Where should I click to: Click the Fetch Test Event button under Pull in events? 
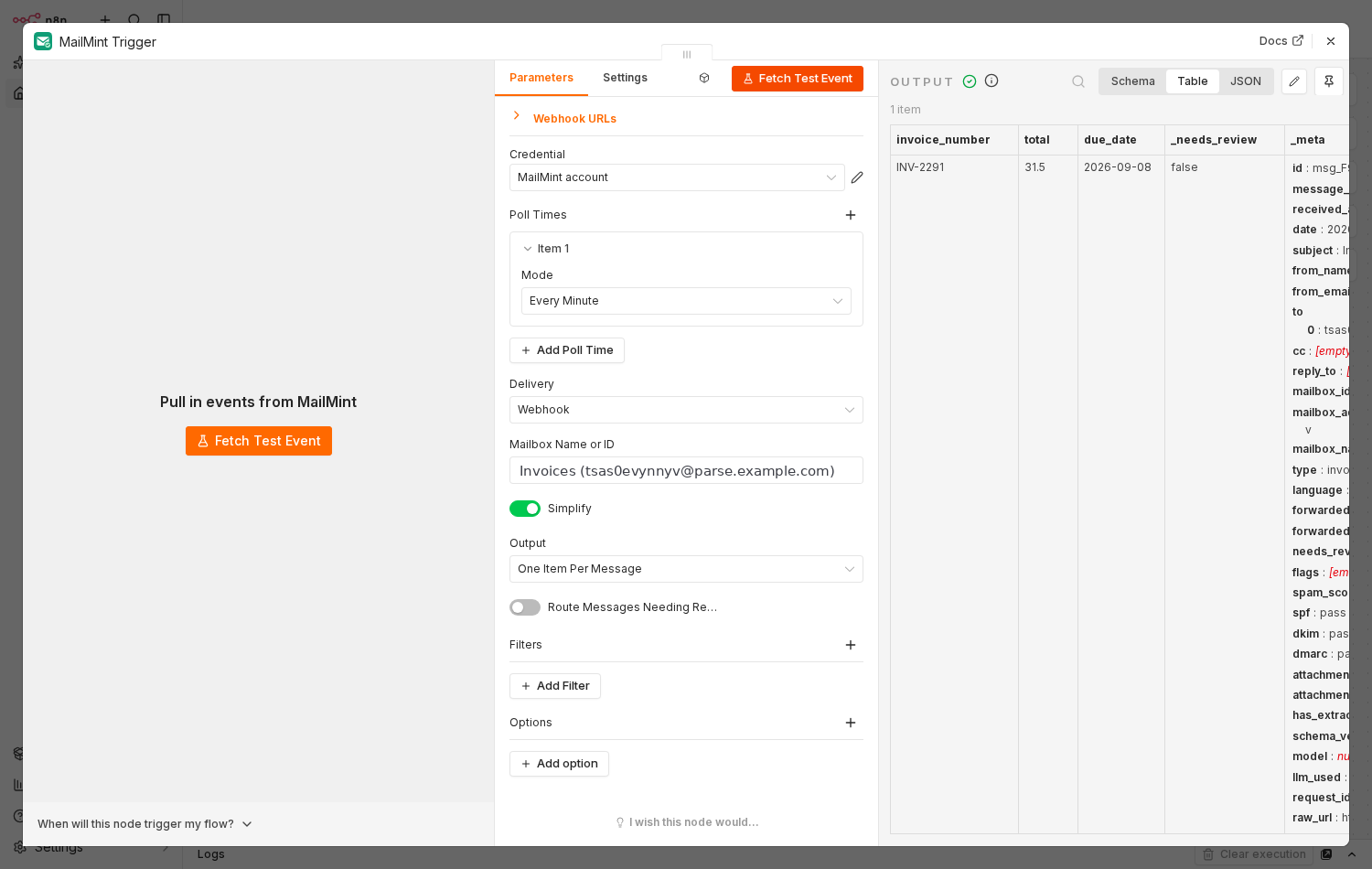point(259,441)
